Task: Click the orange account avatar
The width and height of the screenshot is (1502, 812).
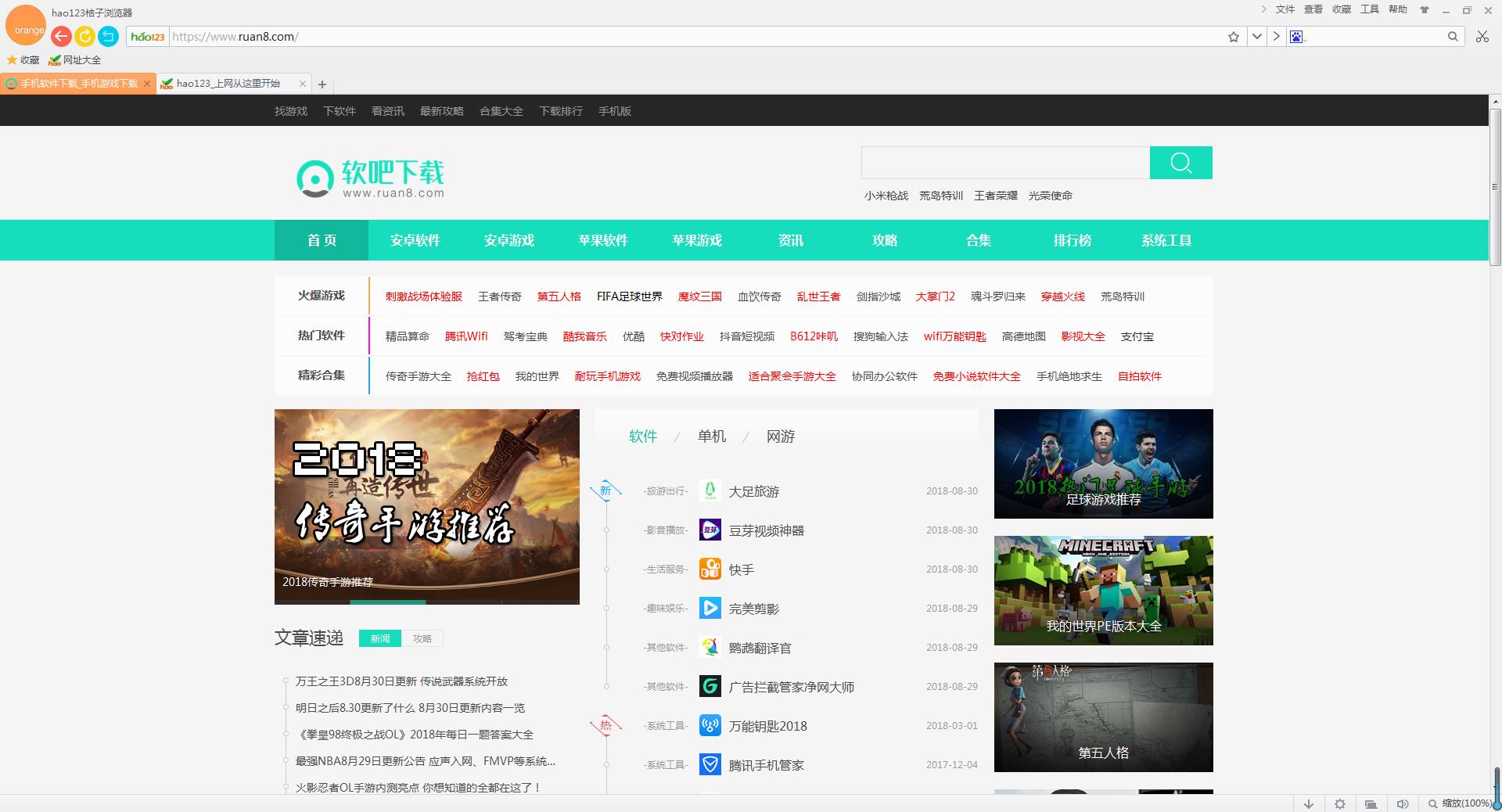Action: pyautogui.click(x=26, y=25)
